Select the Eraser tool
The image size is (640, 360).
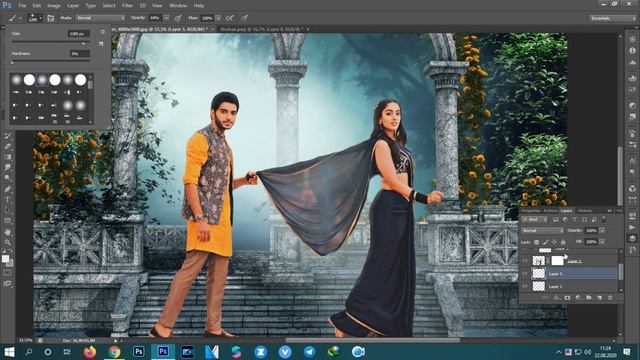coord(7,146)
